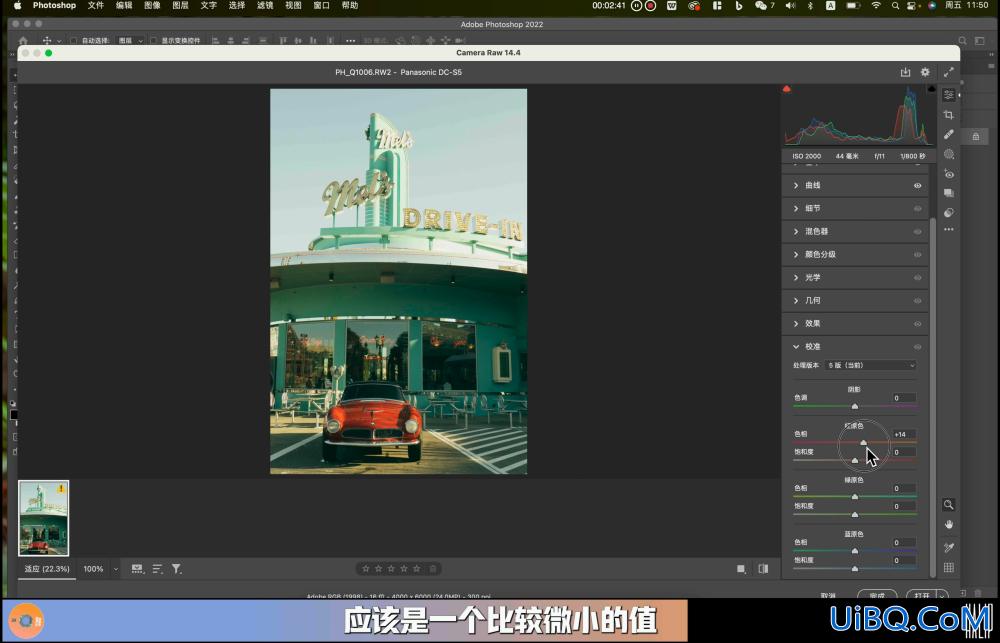Screen dimensions: 1000x643
Task: Expand the 光学 panel
Action: pyautogui.click(x=796, y=277)
